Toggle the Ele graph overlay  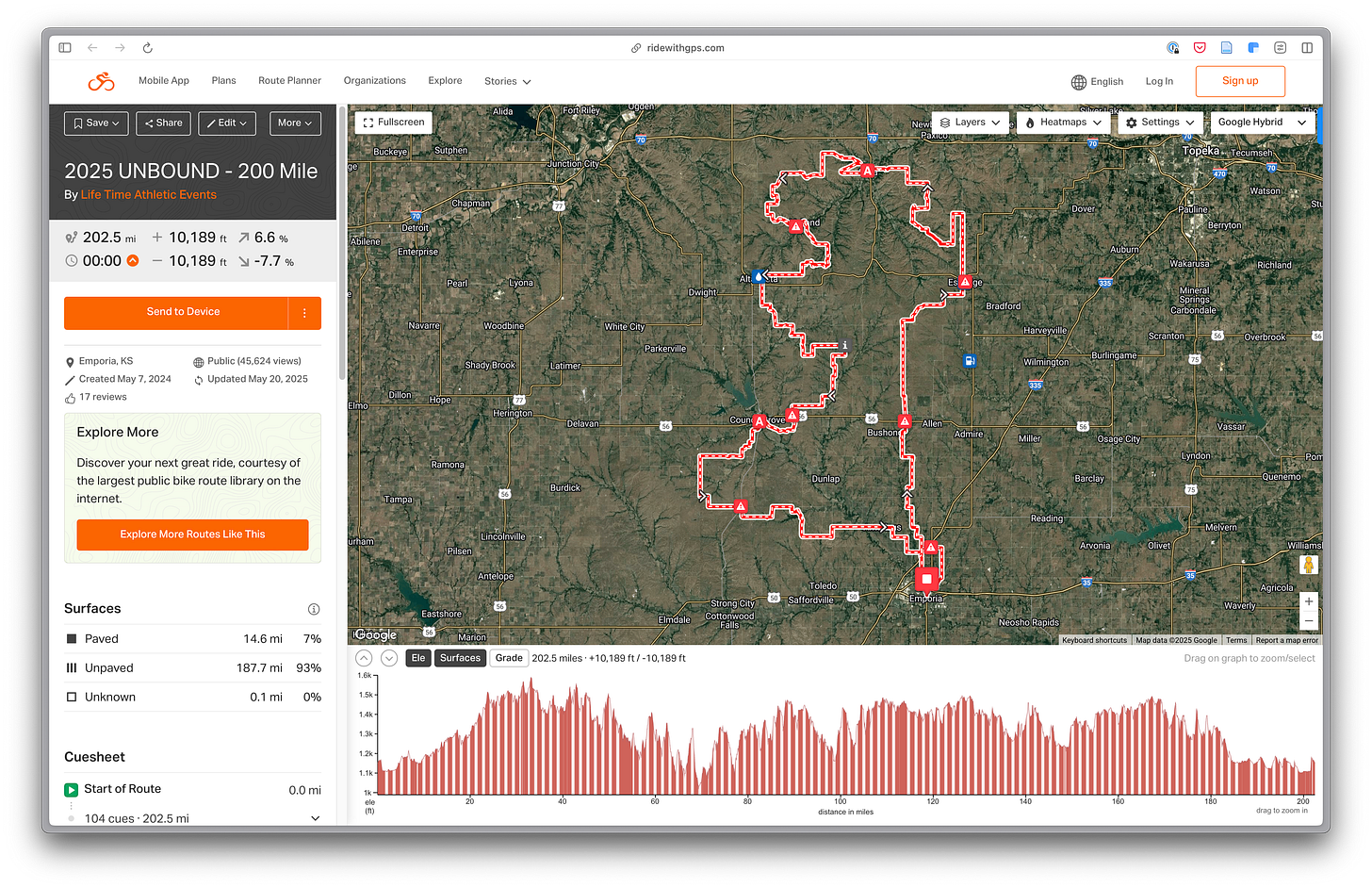click(x=418, y=658)
